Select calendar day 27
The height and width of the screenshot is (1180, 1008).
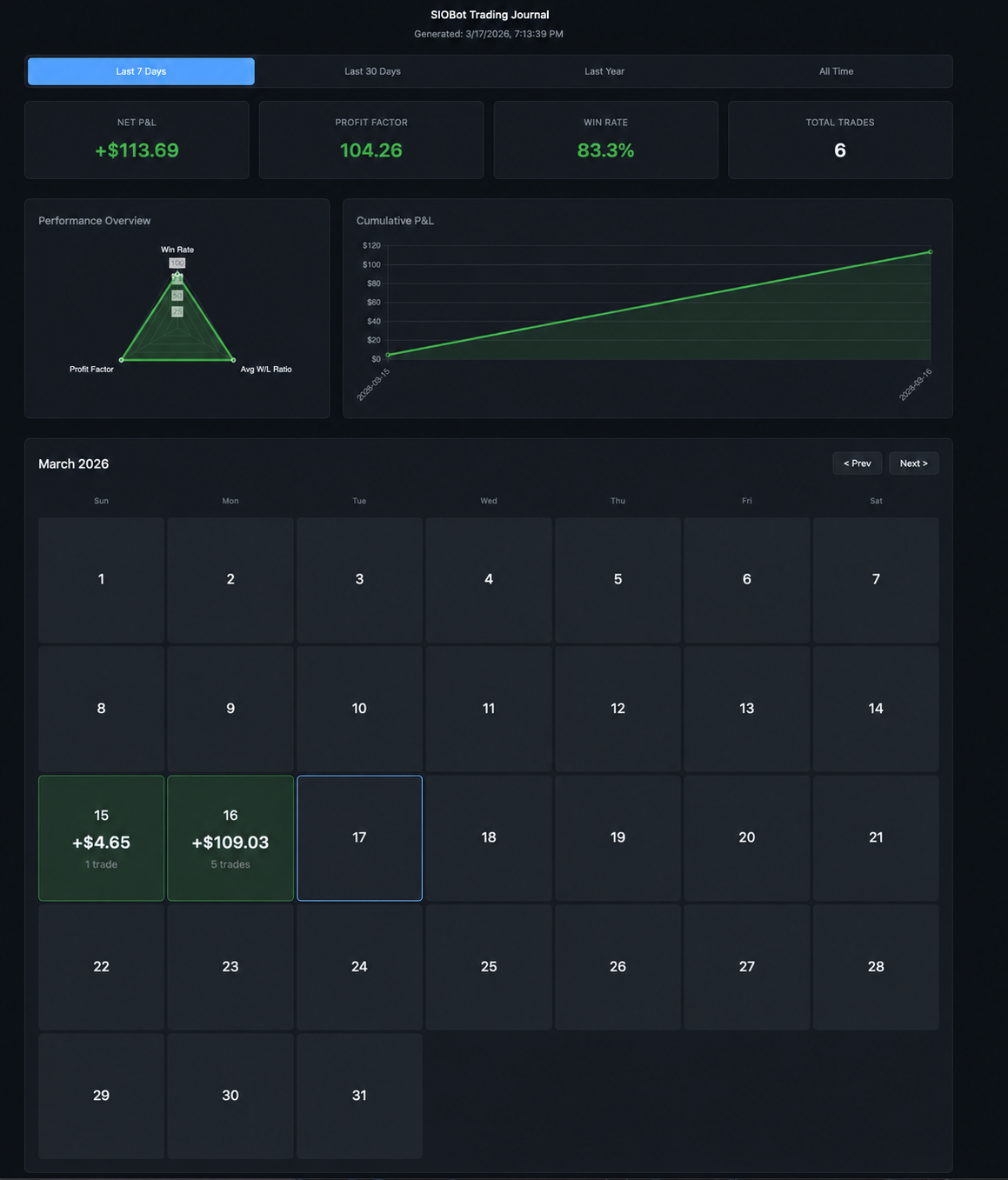click(x=747, y=967)
